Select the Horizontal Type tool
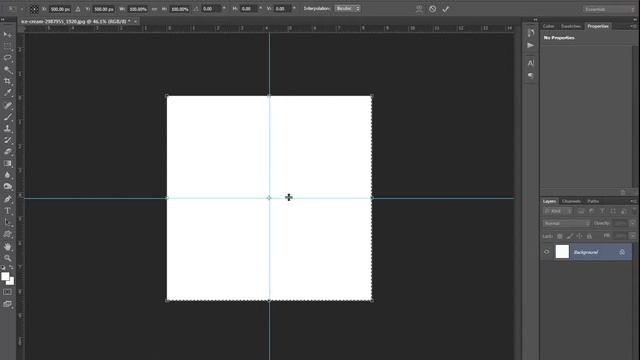 [x=7, y=211]
